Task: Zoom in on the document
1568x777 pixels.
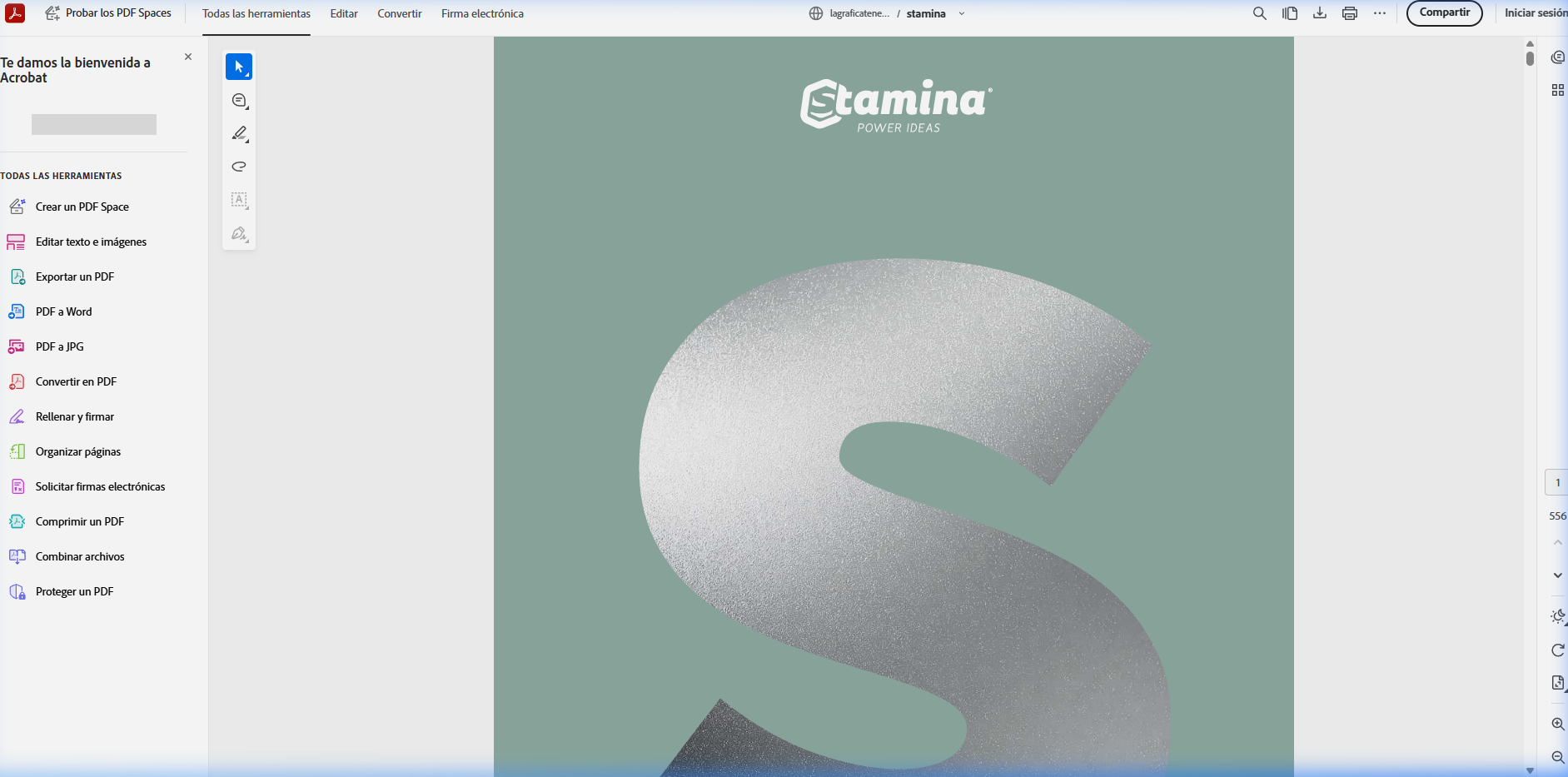Action: pos(1557,724)
